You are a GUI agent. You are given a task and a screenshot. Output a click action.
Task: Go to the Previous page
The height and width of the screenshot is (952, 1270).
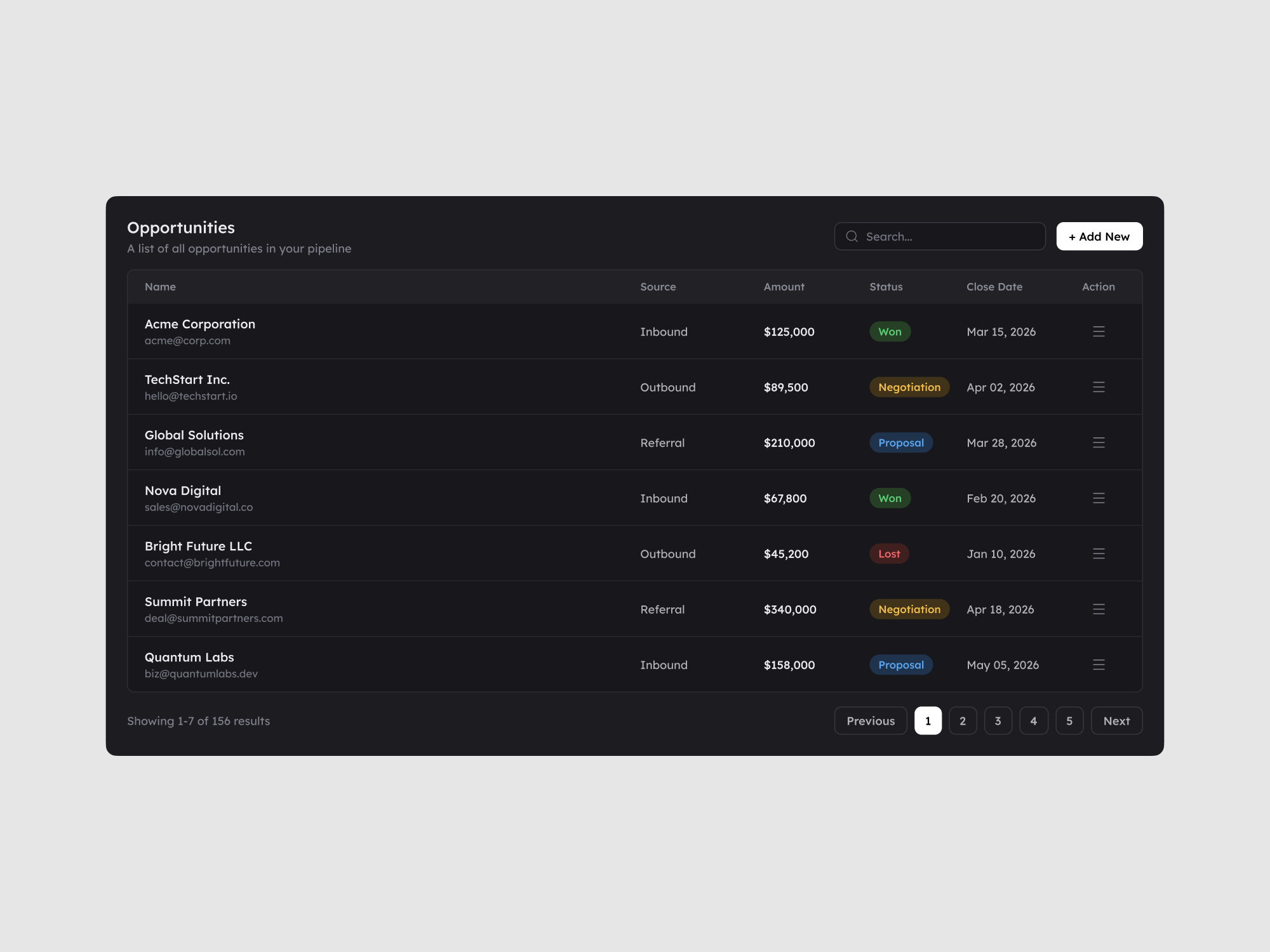[871, 720]
